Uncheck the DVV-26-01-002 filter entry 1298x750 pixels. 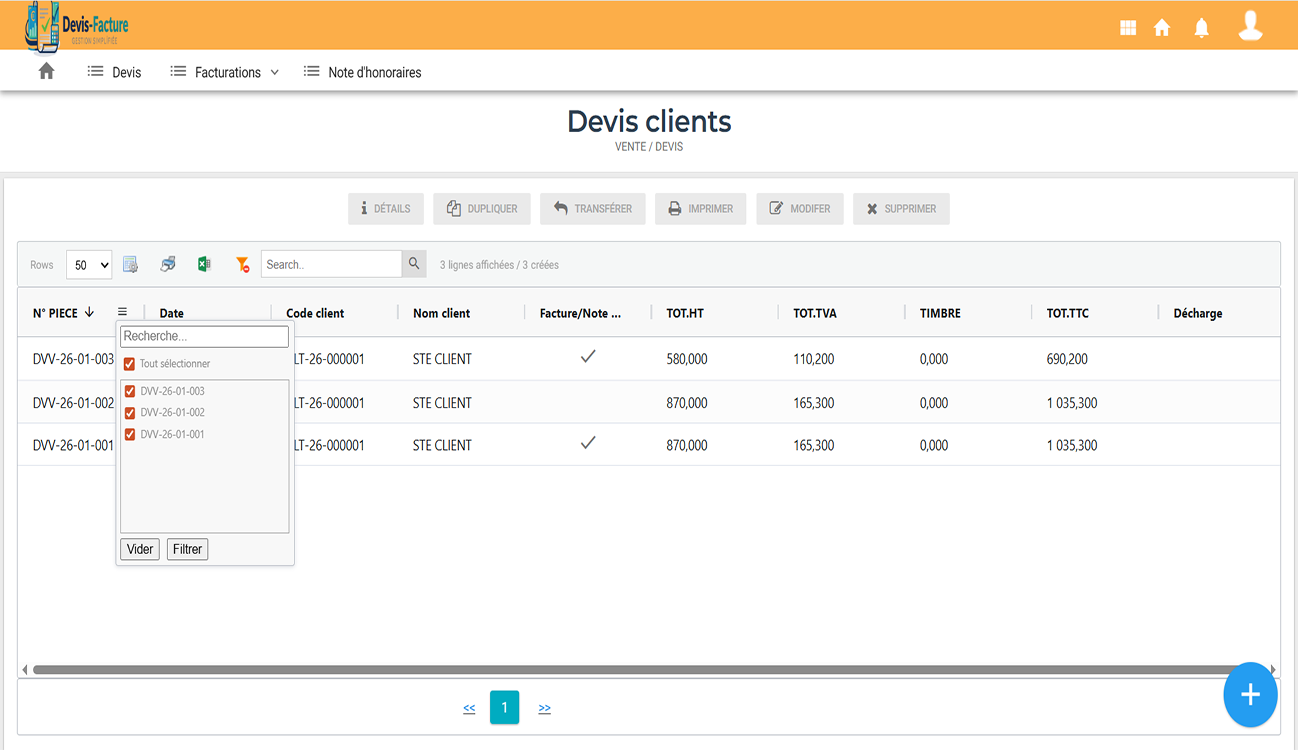(128, 412)
